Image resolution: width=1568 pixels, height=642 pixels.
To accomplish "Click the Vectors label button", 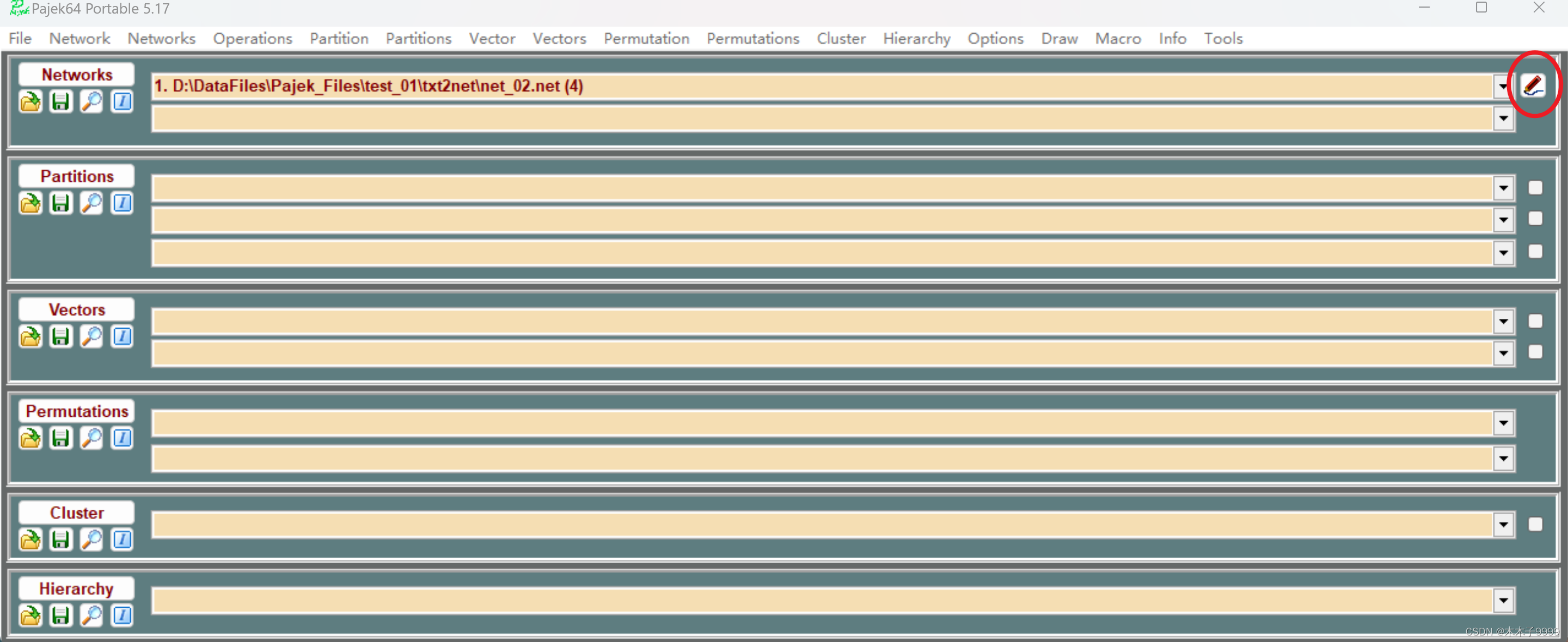I will pos(77,310).
